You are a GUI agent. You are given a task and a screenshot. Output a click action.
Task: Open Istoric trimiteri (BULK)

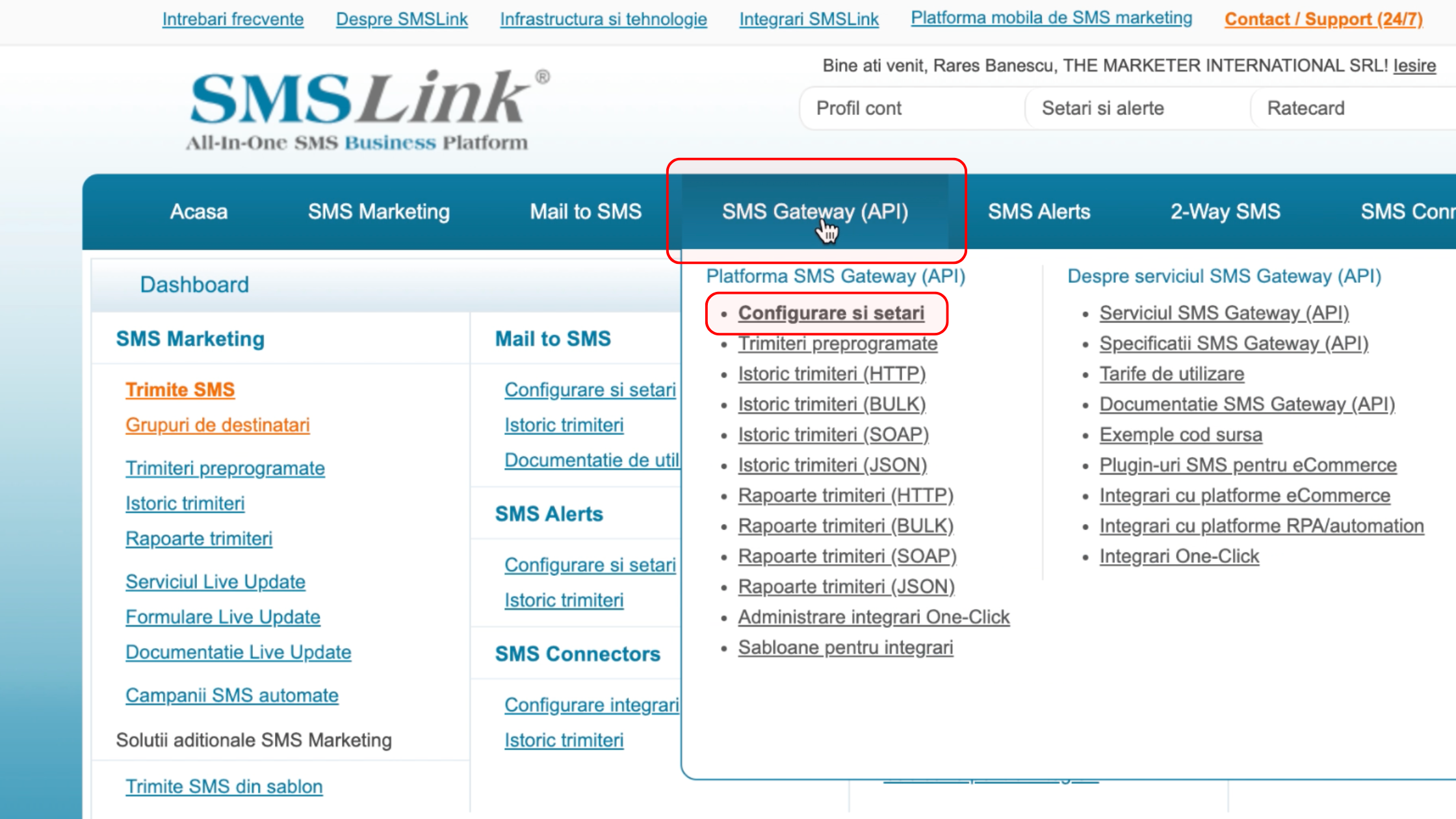pyautogui.click(x=832, y=404)
